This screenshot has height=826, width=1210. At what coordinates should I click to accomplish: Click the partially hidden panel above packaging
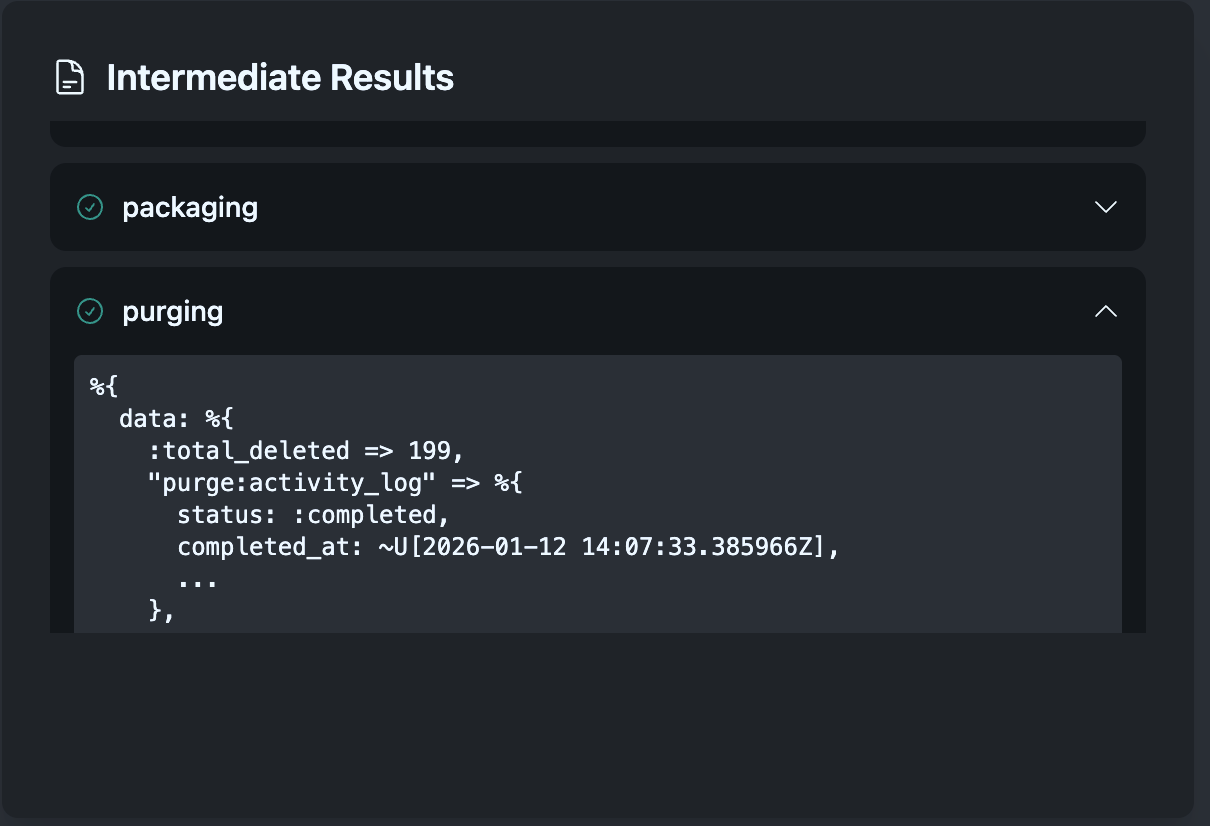[x=597, y=134]
